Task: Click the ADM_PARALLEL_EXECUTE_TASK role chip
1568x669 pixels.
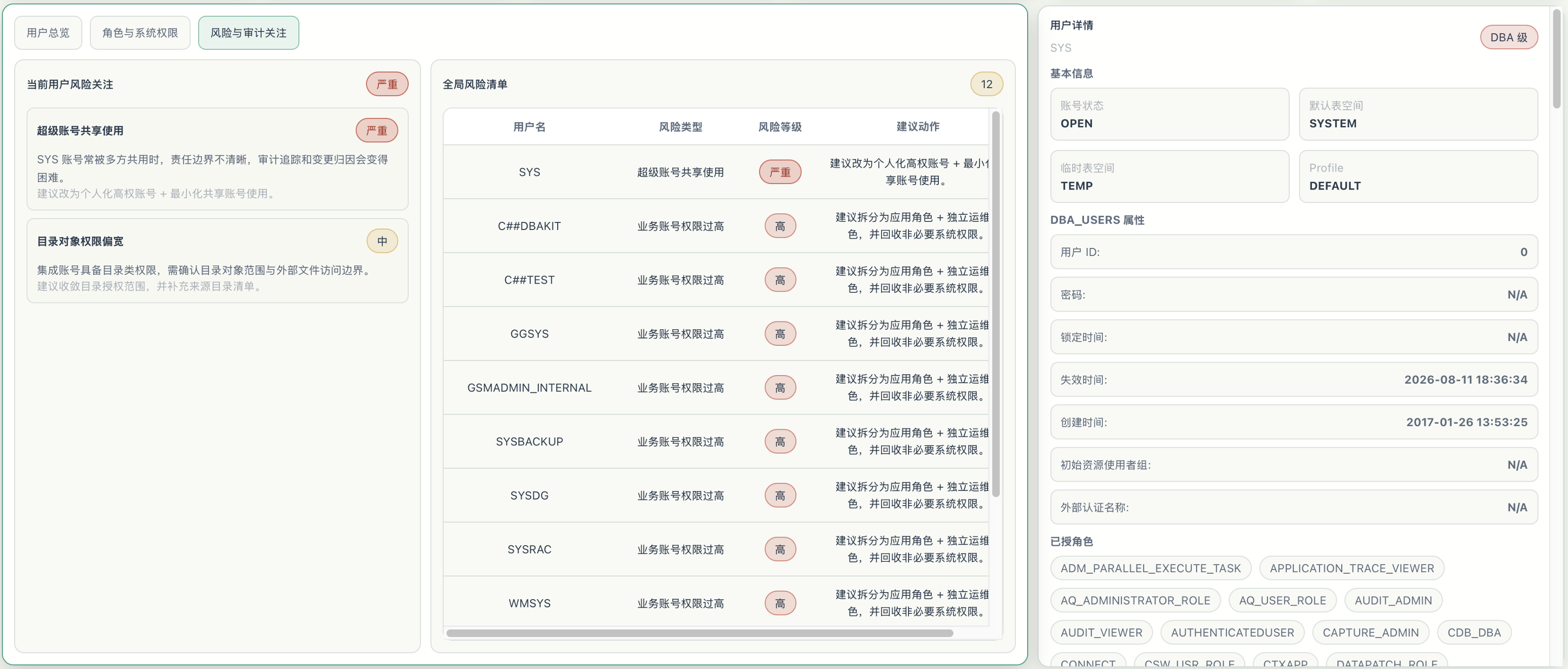Action: coord(1151,568)
